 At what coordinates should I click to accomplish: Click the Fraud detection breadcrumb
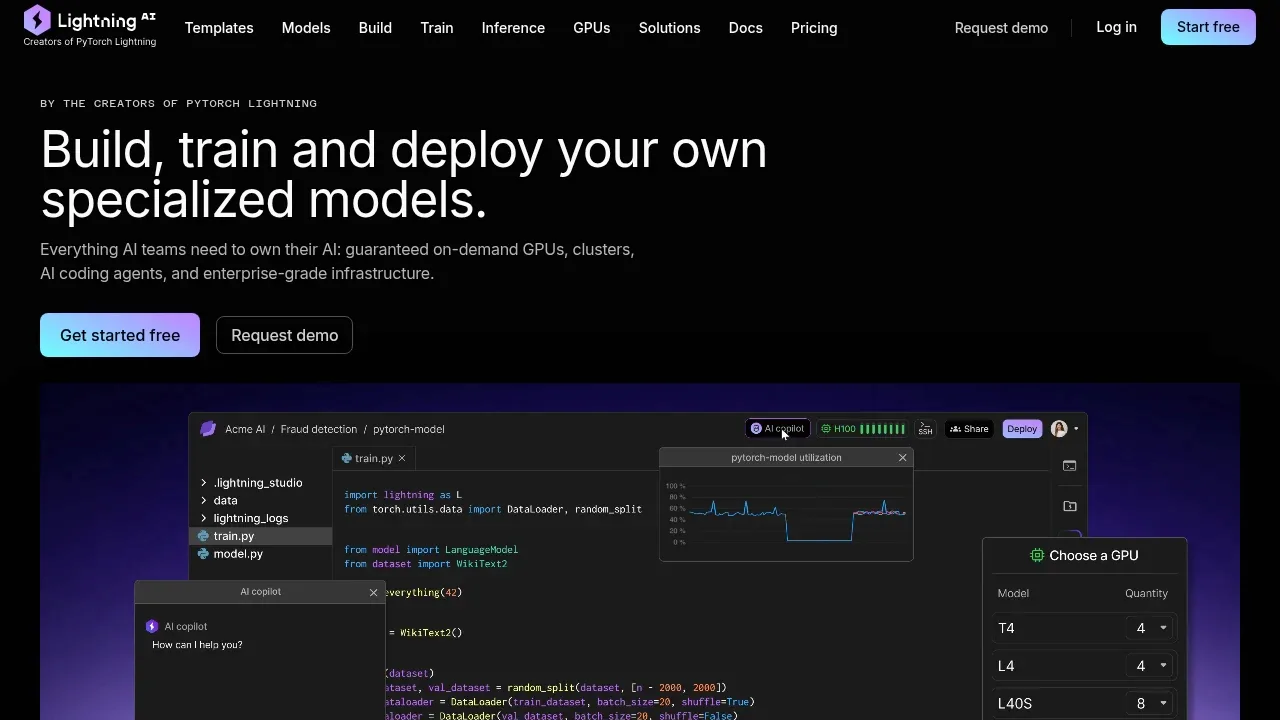point(319,429)
